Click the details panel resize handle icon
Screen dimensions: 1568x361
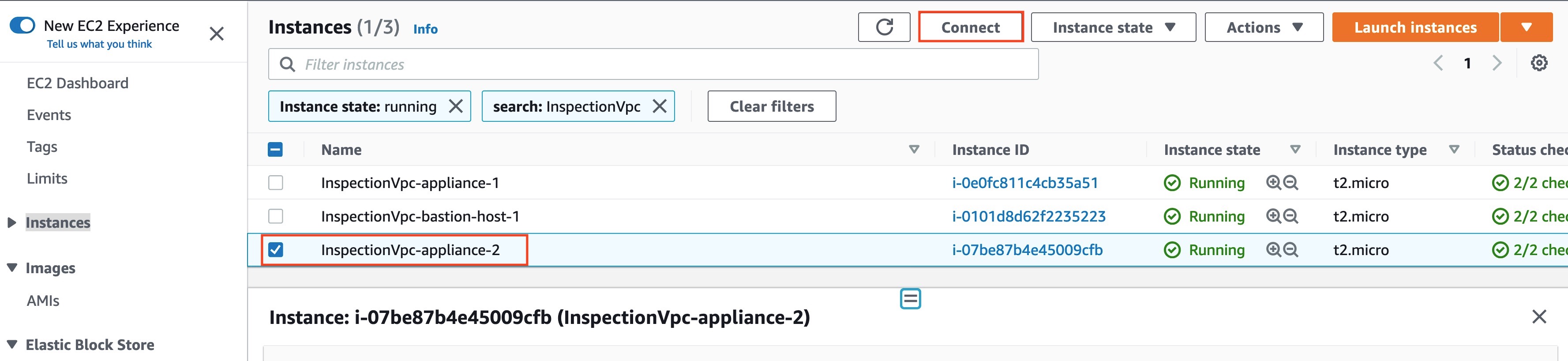pyautogui.click(x=910, y=299)
